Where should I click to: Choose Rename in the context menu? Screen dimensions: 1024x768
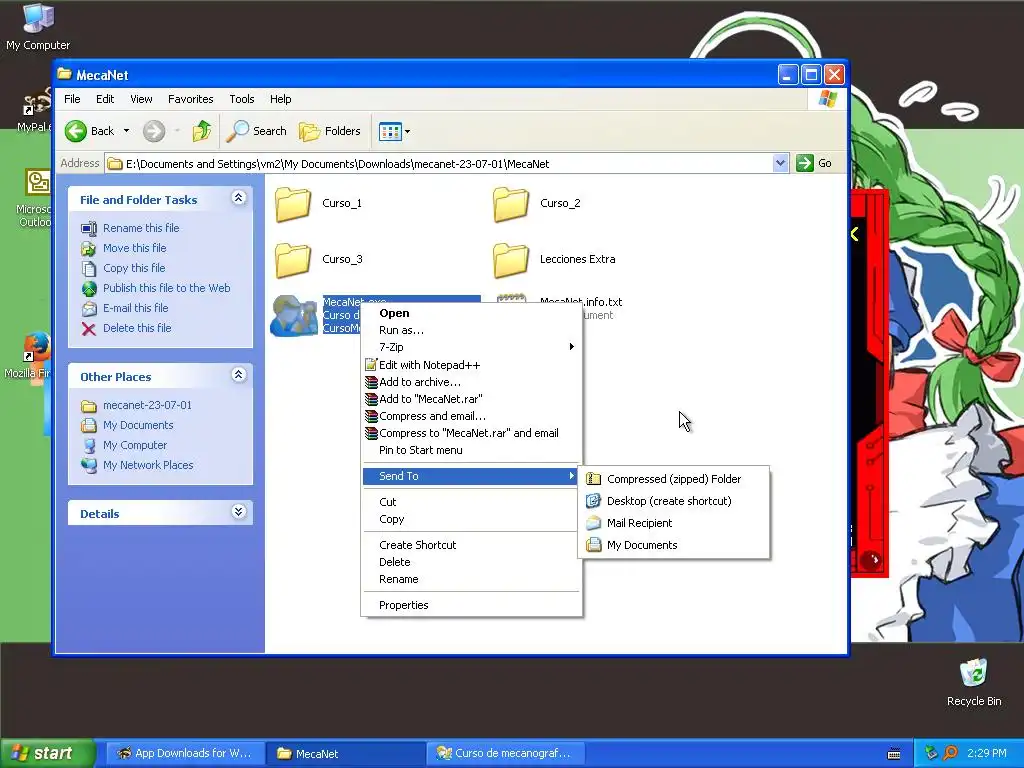pyautogui.click(x=471, y=579)
